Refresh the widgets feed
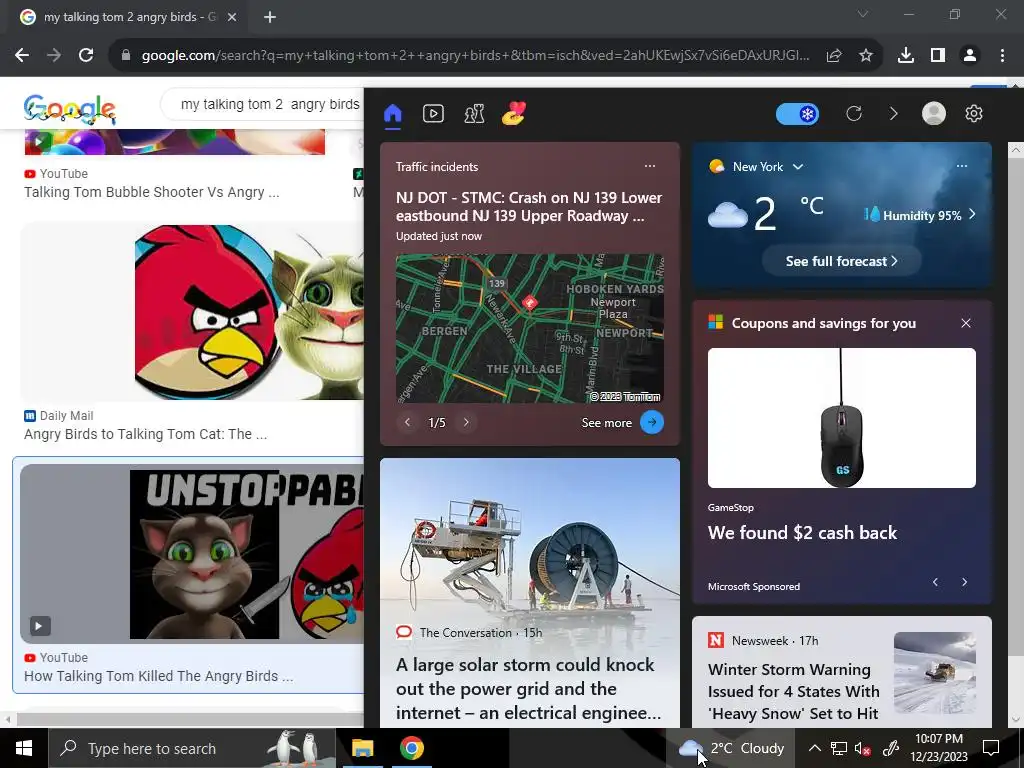 (x=854, y=114)
